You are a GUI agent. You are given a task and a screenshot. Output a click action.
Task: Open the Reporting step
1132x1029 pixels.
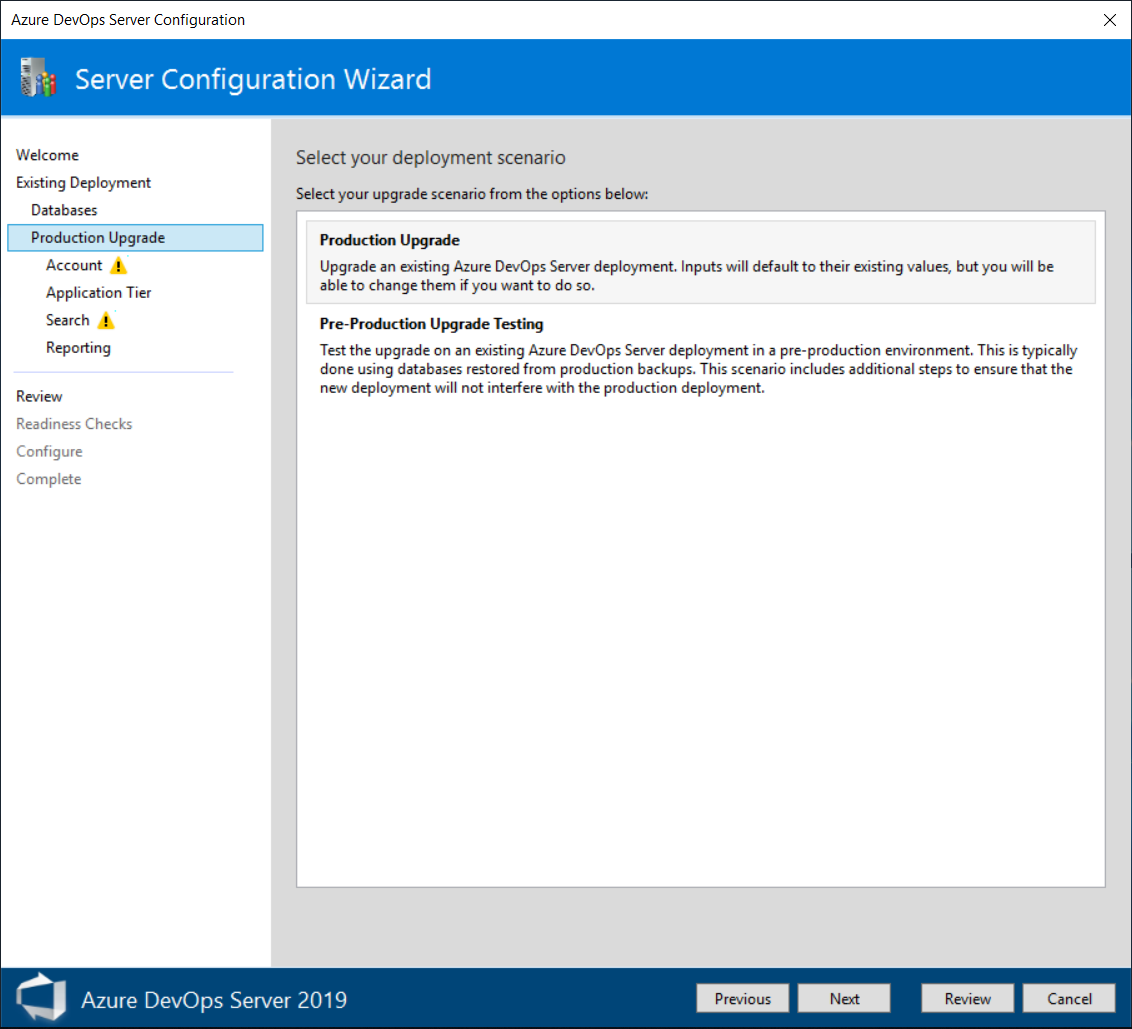[79, 347]
